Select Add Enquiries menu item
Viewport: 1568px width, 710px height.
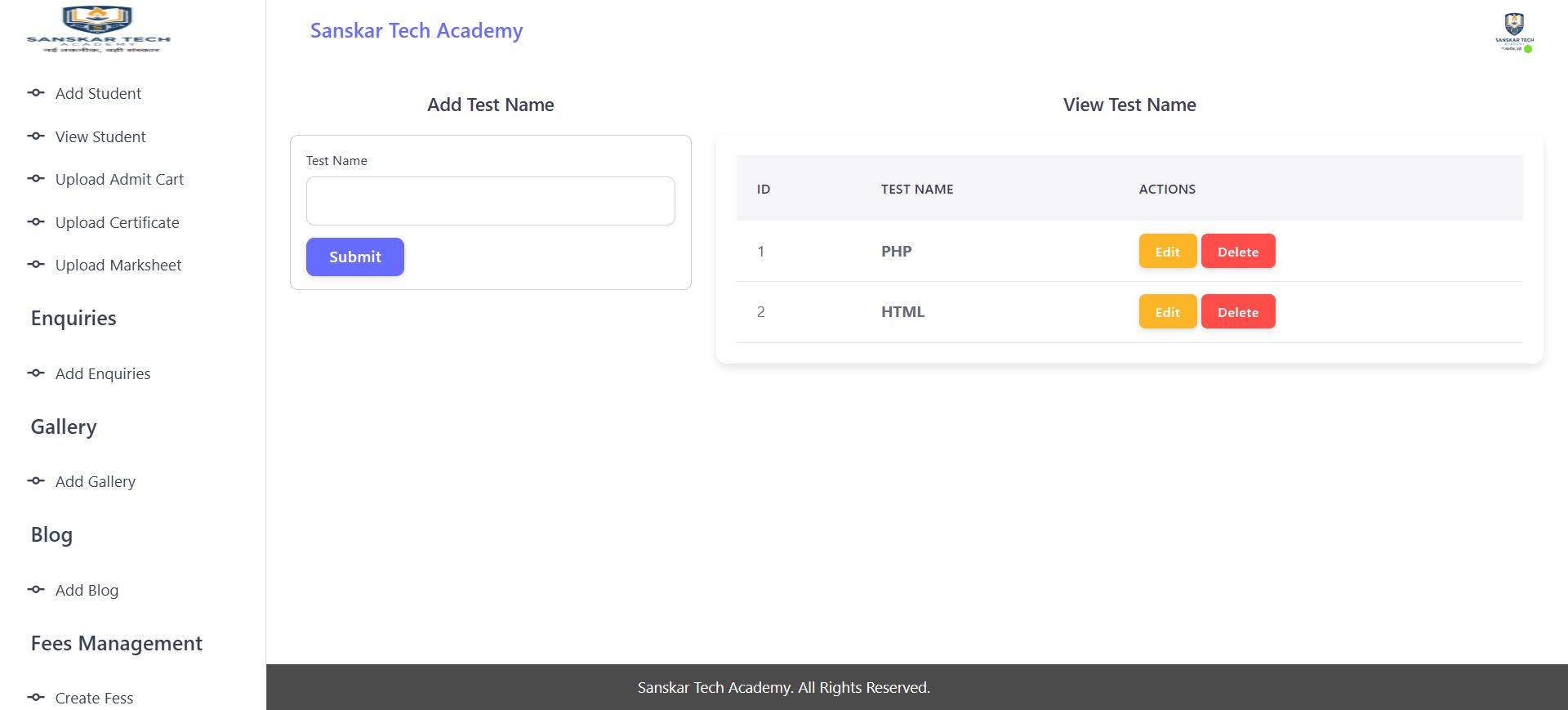pyautogui.click(x=103, y=374)
